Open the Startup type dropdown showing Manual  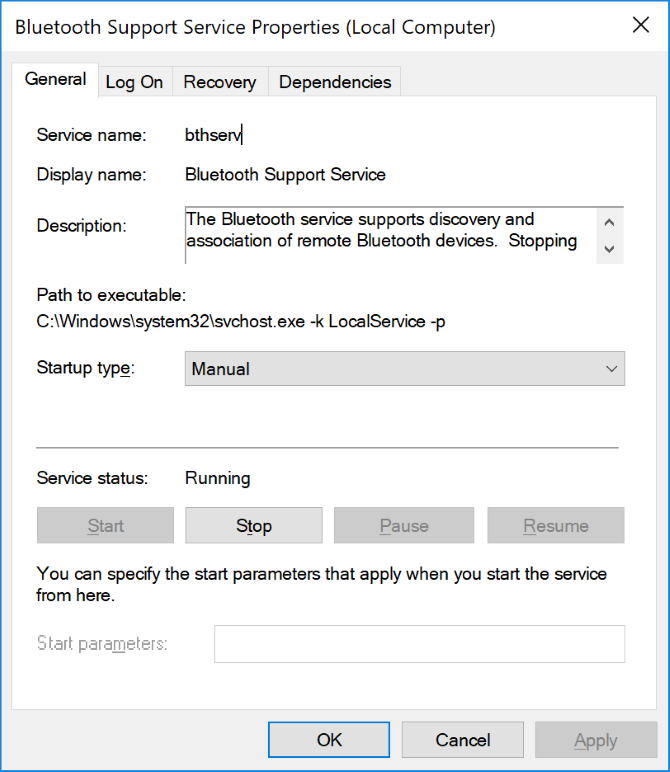pyautogui.click(x=405, y=369)
